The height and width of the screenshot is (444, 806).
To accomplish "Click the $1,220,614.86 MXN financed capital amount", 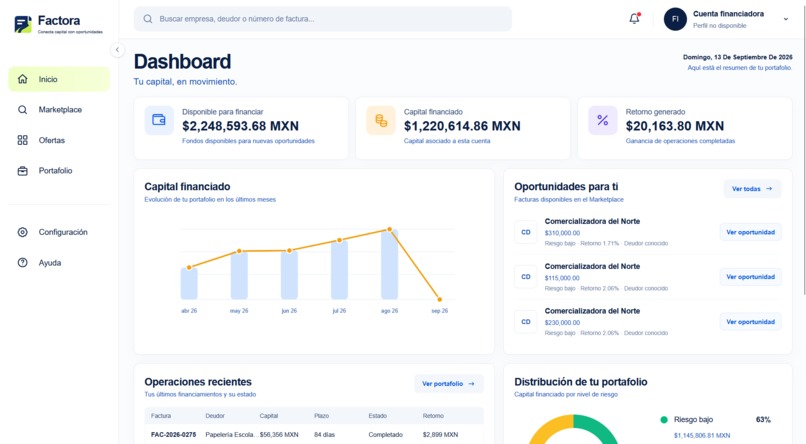I will tap(462, 126).
